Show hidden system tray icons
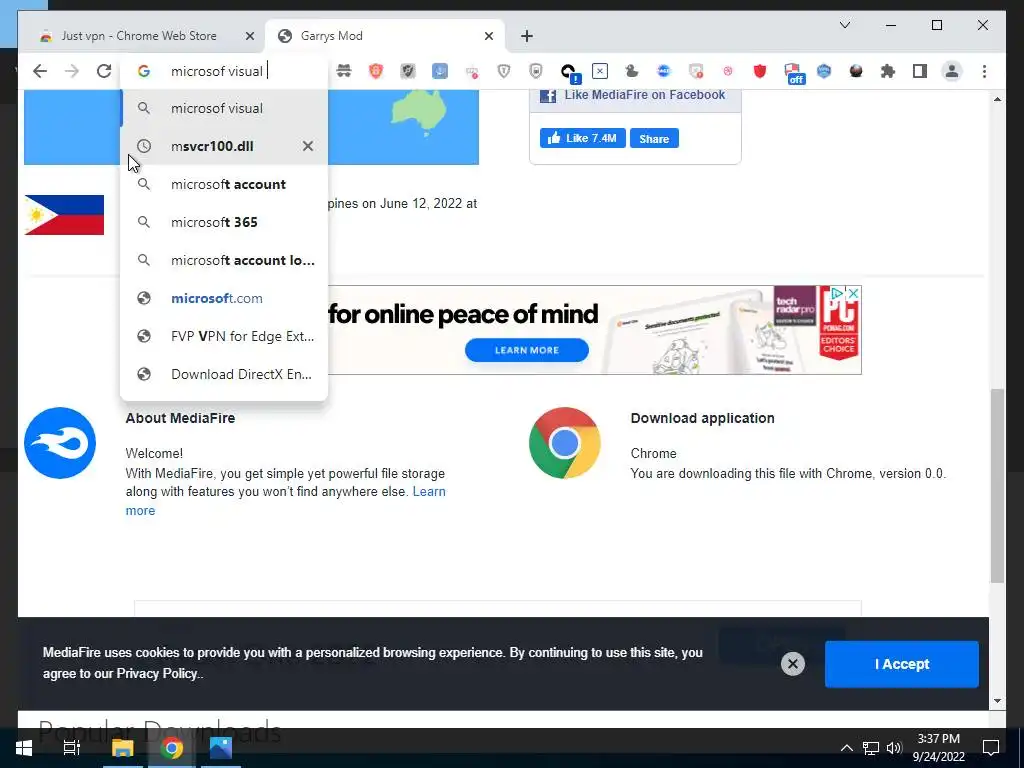 (846, 748)
